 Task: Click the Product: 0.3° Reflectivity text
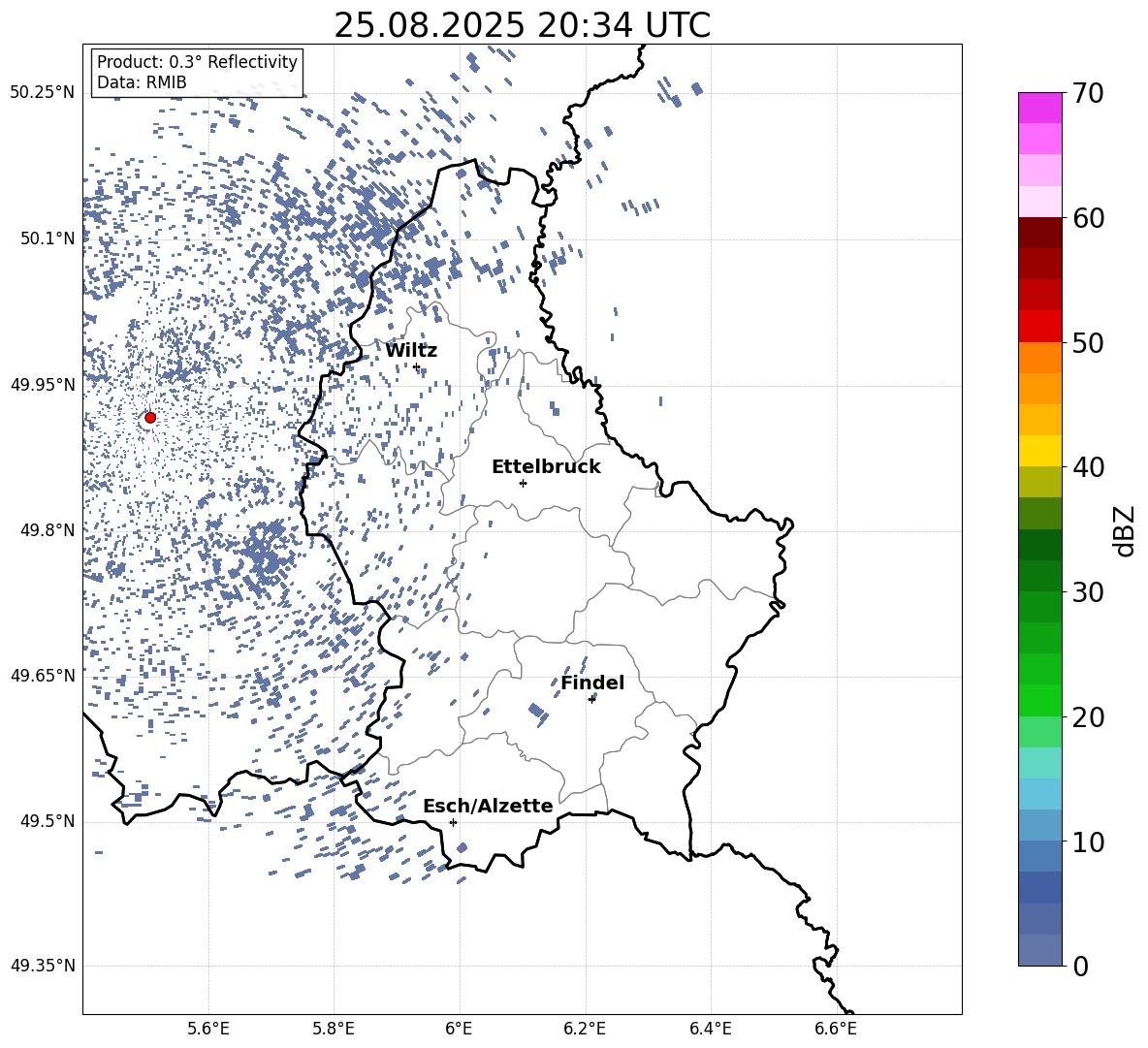pos(197,62)
